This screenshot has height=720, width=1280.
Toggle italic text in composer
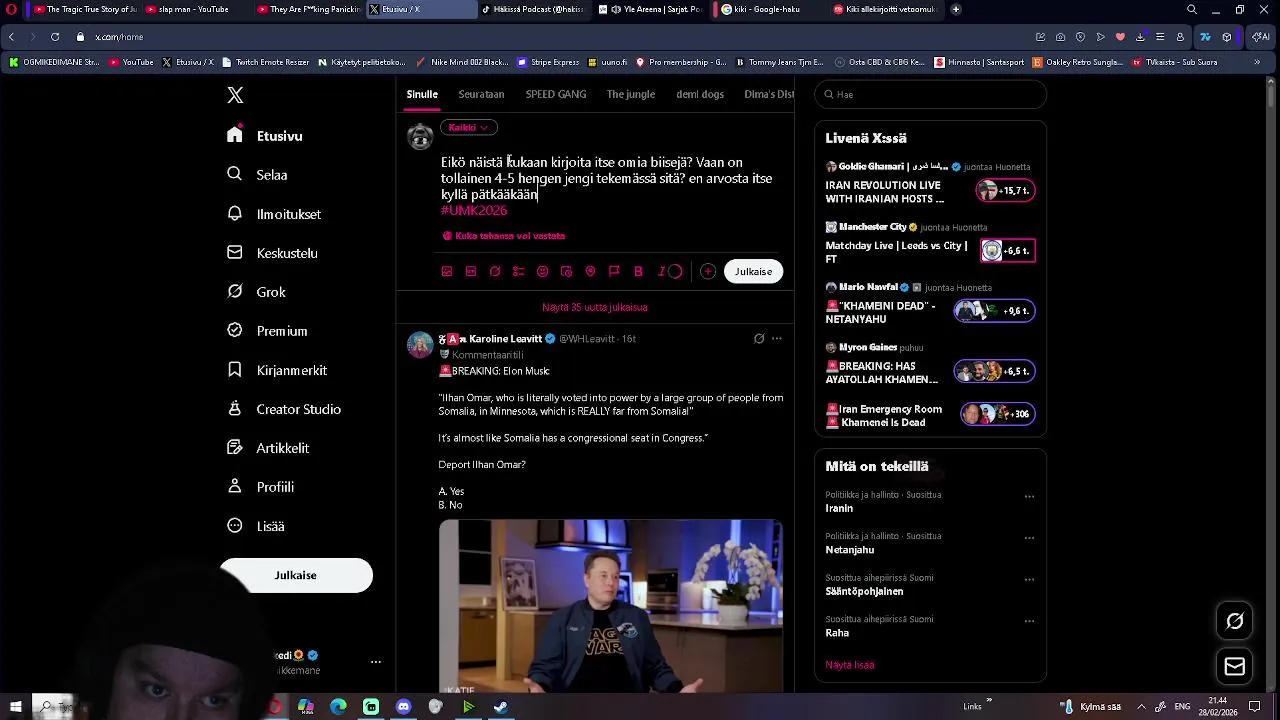coord(661,271)
